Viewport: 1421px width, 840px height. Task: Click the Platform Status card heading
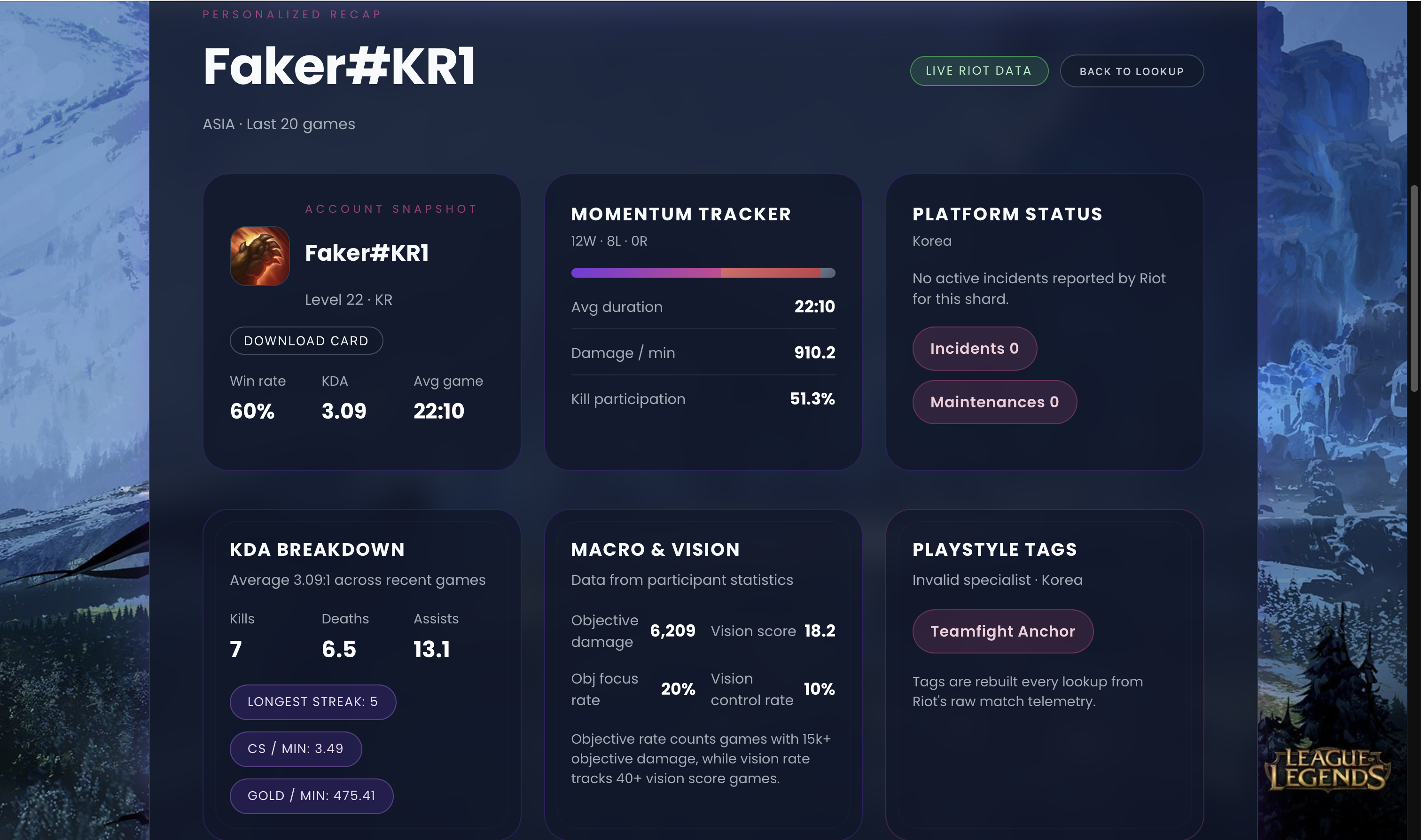coord(1007,214)
